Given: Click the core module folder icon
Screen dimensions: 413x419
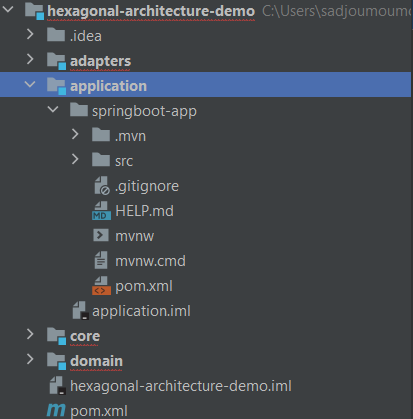Looking at the screenshot, I should [56, 336].
